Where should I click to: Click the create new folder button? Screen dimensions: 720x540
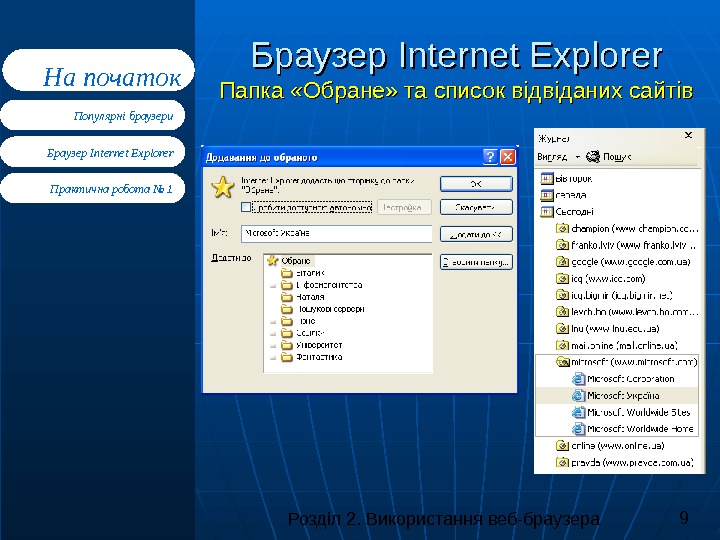point(476,262)
